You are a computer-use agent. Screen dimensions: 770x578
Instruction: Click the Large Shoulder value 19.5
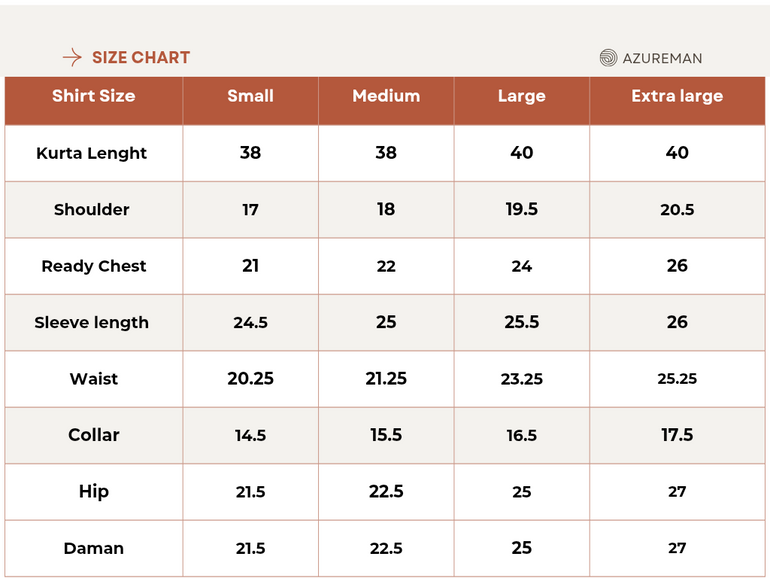click(521, 209)
